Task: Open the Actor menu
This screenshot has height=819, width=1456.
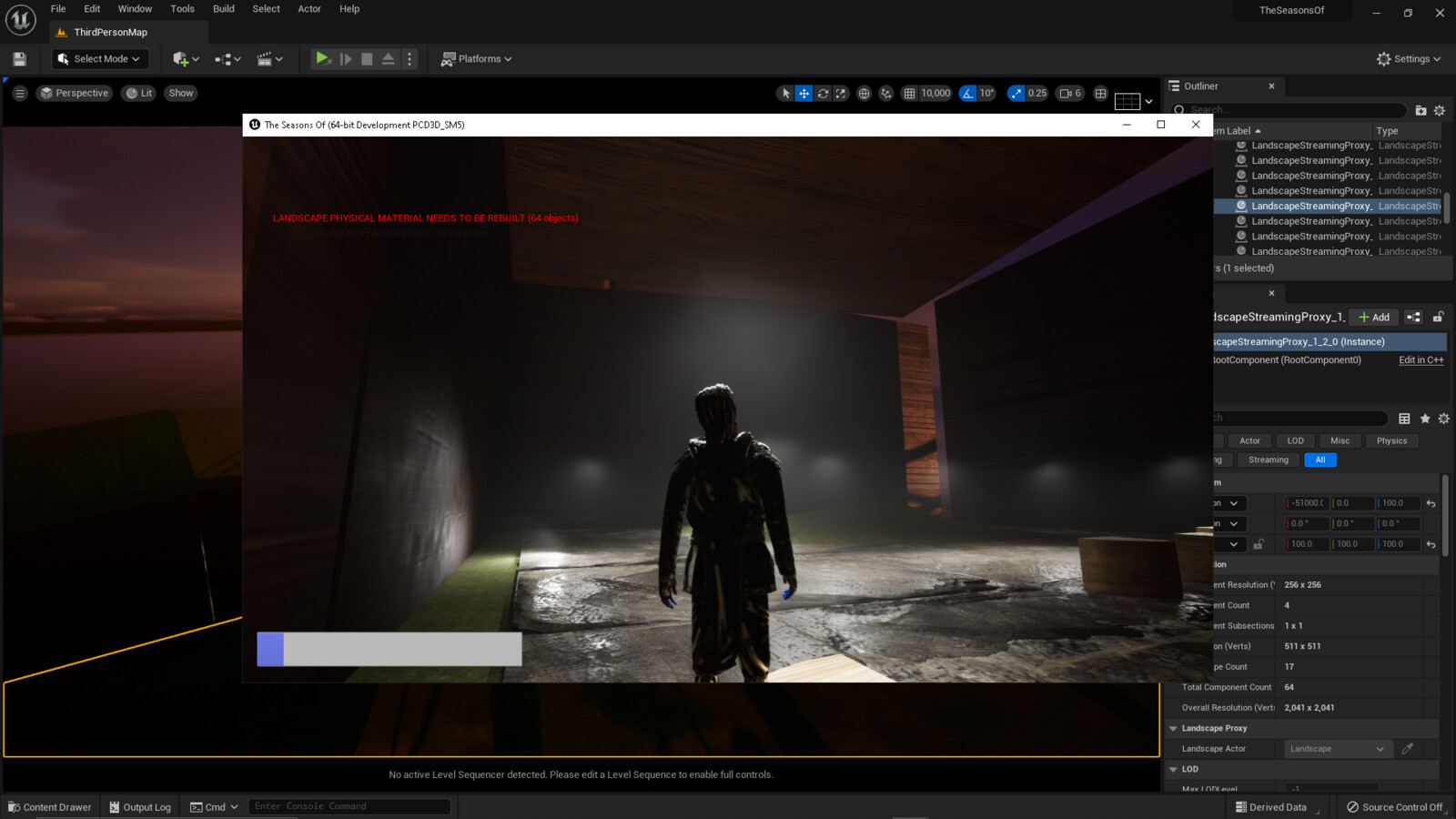Action: (309, 9)
